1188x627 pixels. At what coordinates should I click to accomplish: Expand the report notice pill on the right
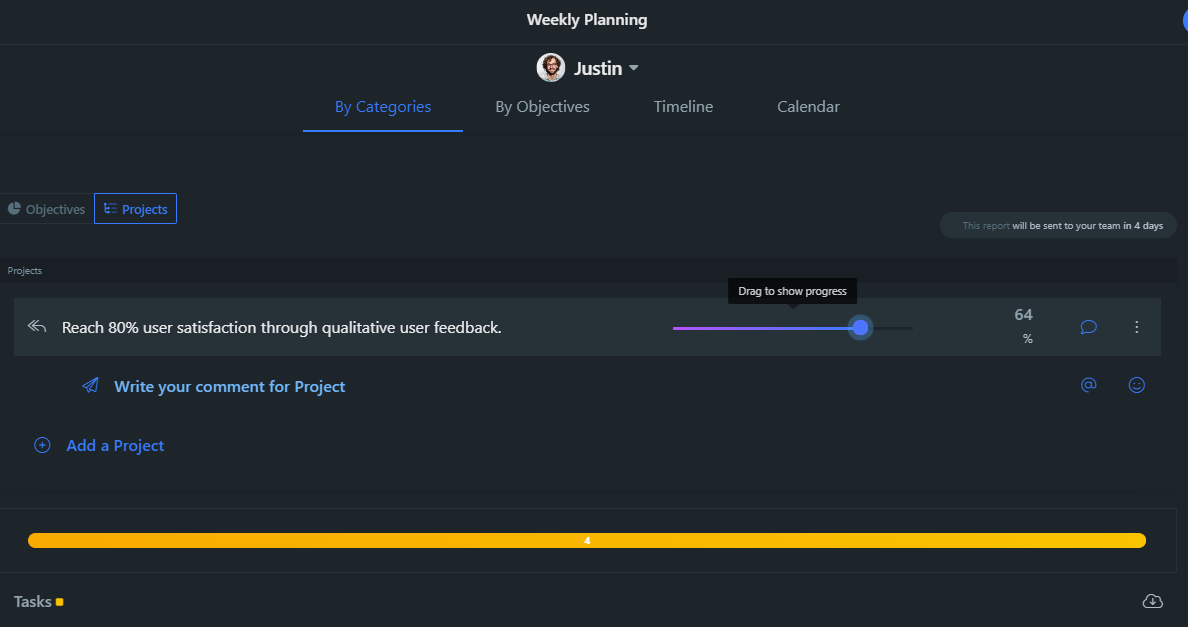[x=1058, y=225]
